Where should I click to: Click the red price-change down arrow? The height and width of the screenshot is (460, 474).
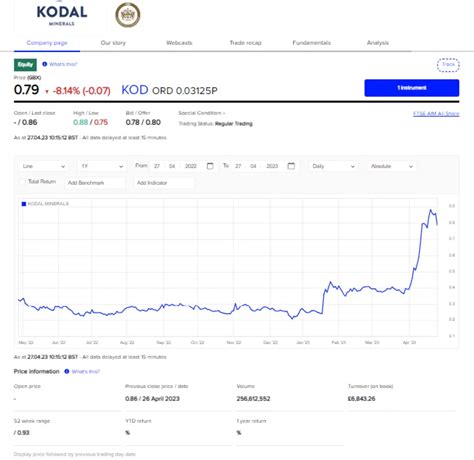coord(47,92)
